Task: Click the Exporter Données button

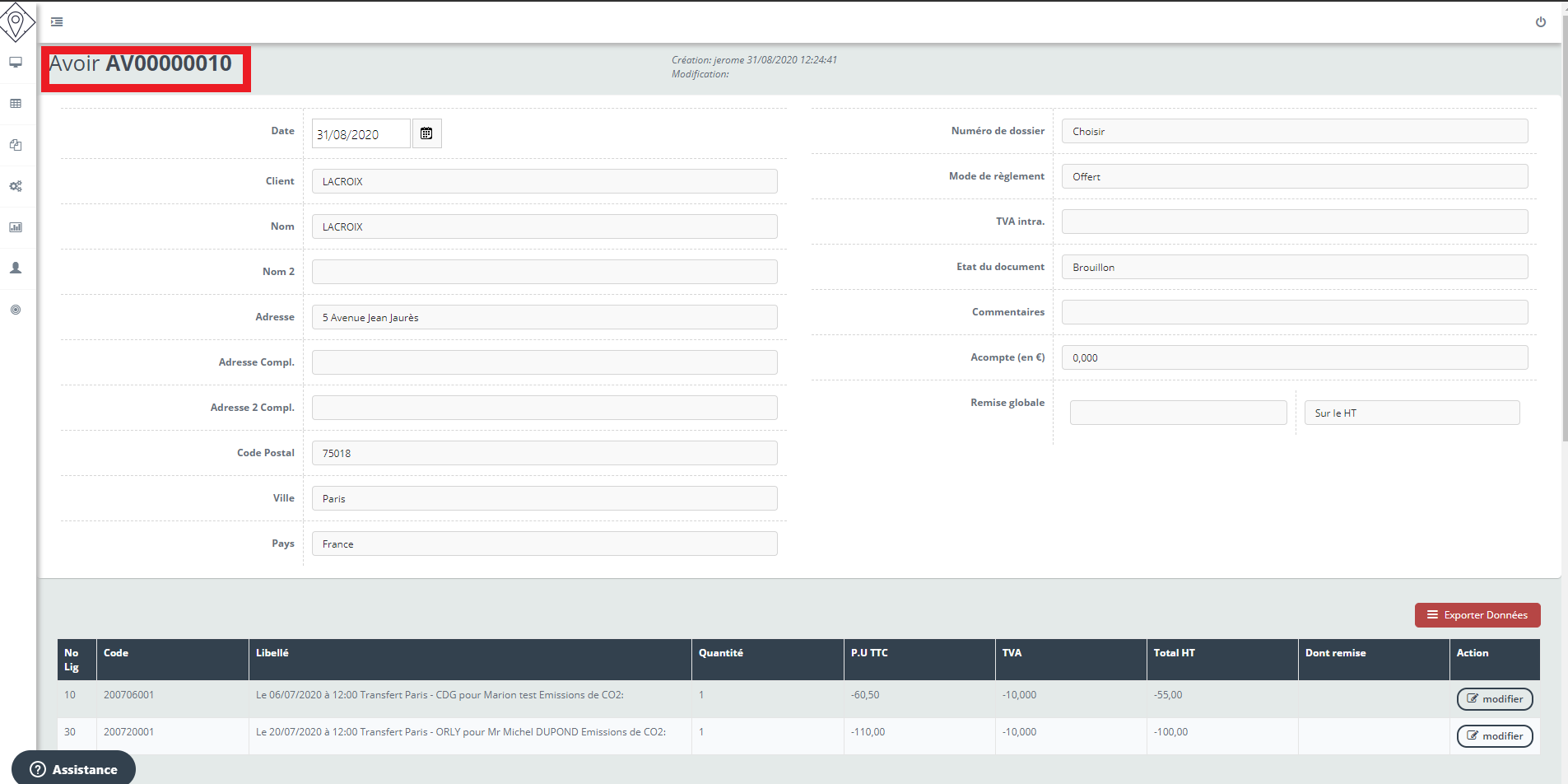Action: 1477,615
